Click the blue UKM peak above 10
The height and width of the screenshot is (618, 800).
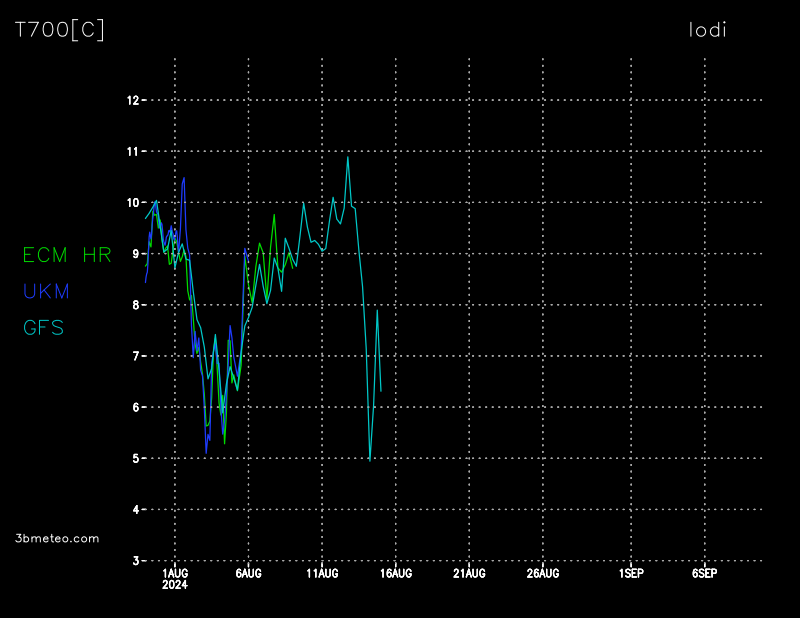pos(184,178)
